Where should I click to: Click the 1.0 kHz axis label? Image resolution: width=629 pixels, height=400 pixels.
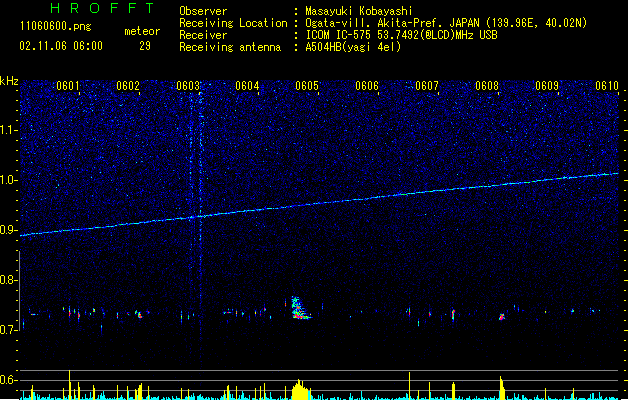[x=9, y=180]
